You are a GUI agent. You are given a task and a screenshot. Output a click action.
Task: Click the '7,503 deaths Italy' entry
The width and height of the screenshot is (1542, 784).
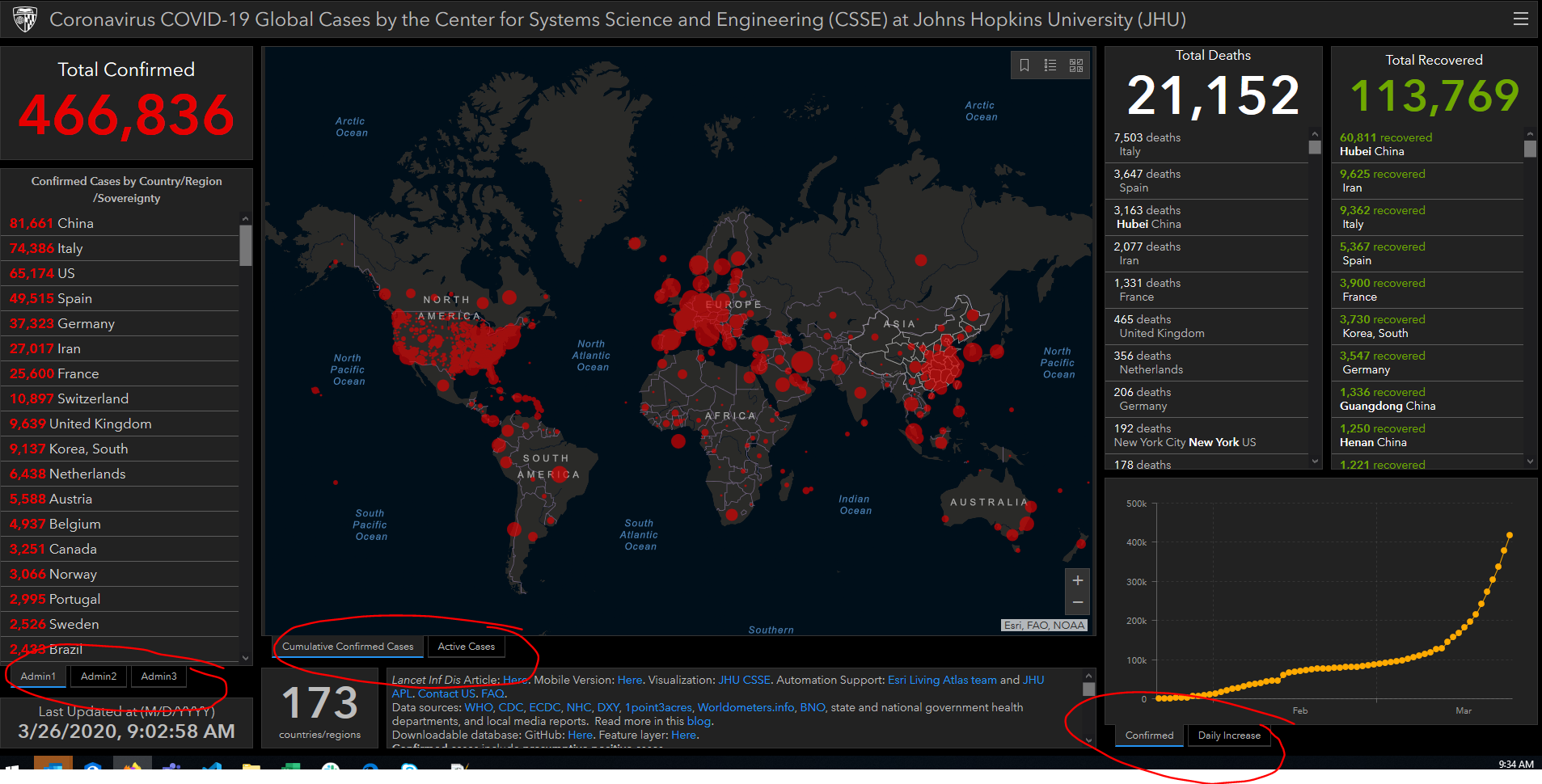(x=1207, y=145)
